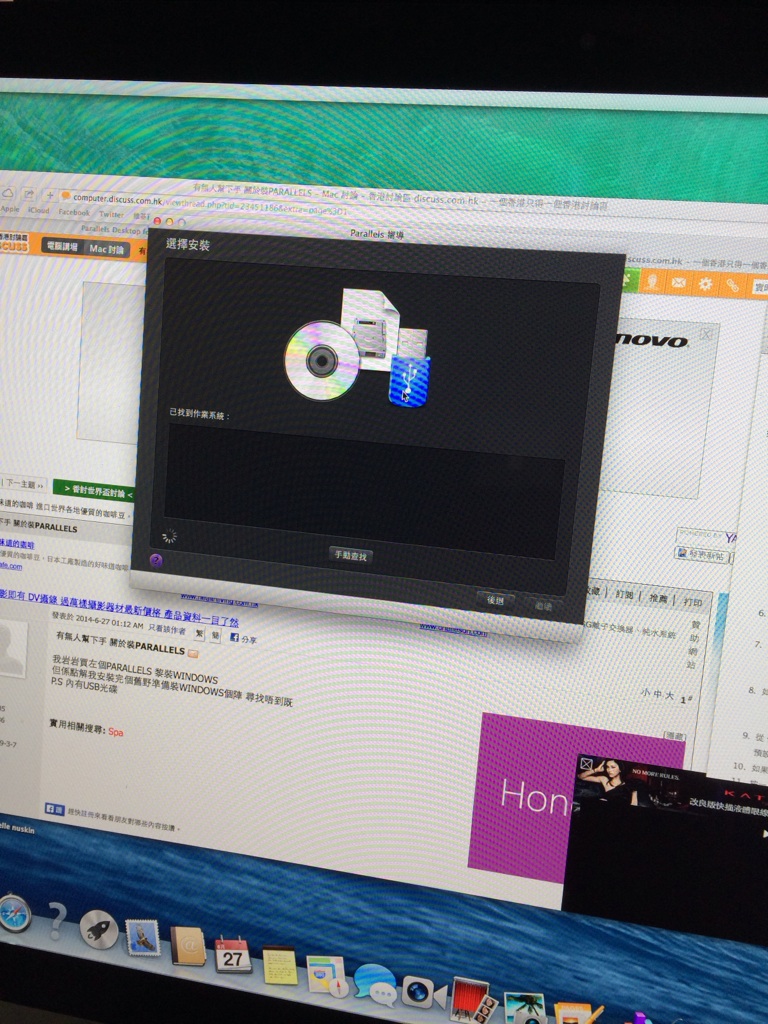
Task: Open Photo Booth icon in Dock
Action: 473,999
